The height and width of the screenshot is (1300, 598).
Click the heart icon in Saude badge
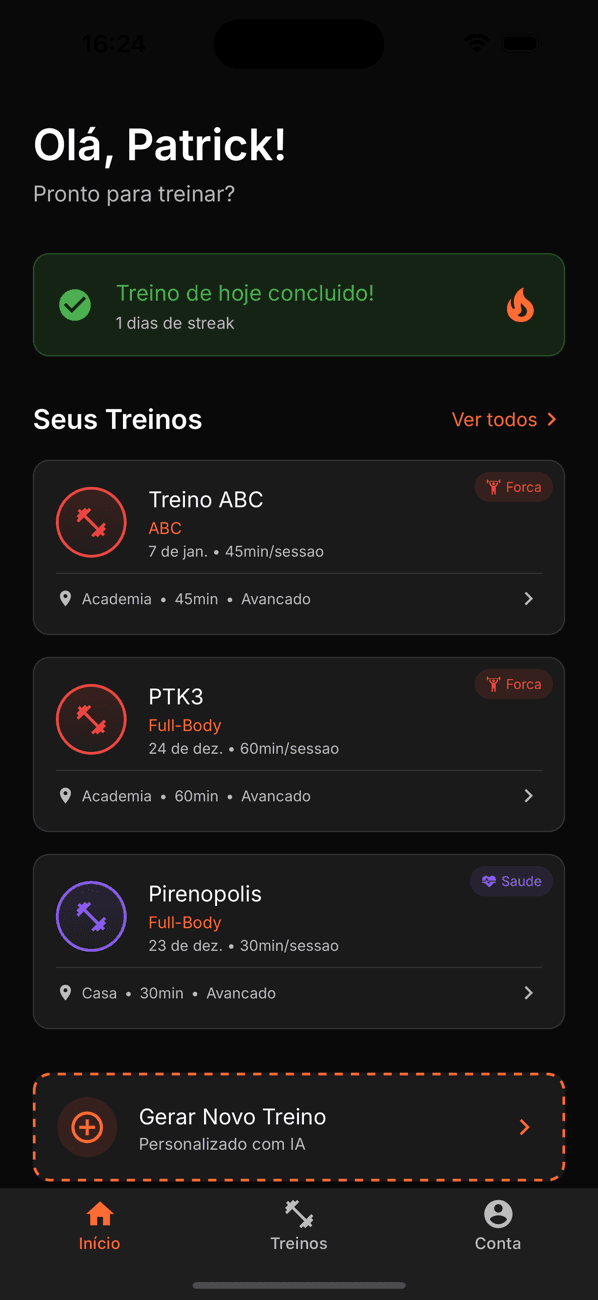point(488,881)
